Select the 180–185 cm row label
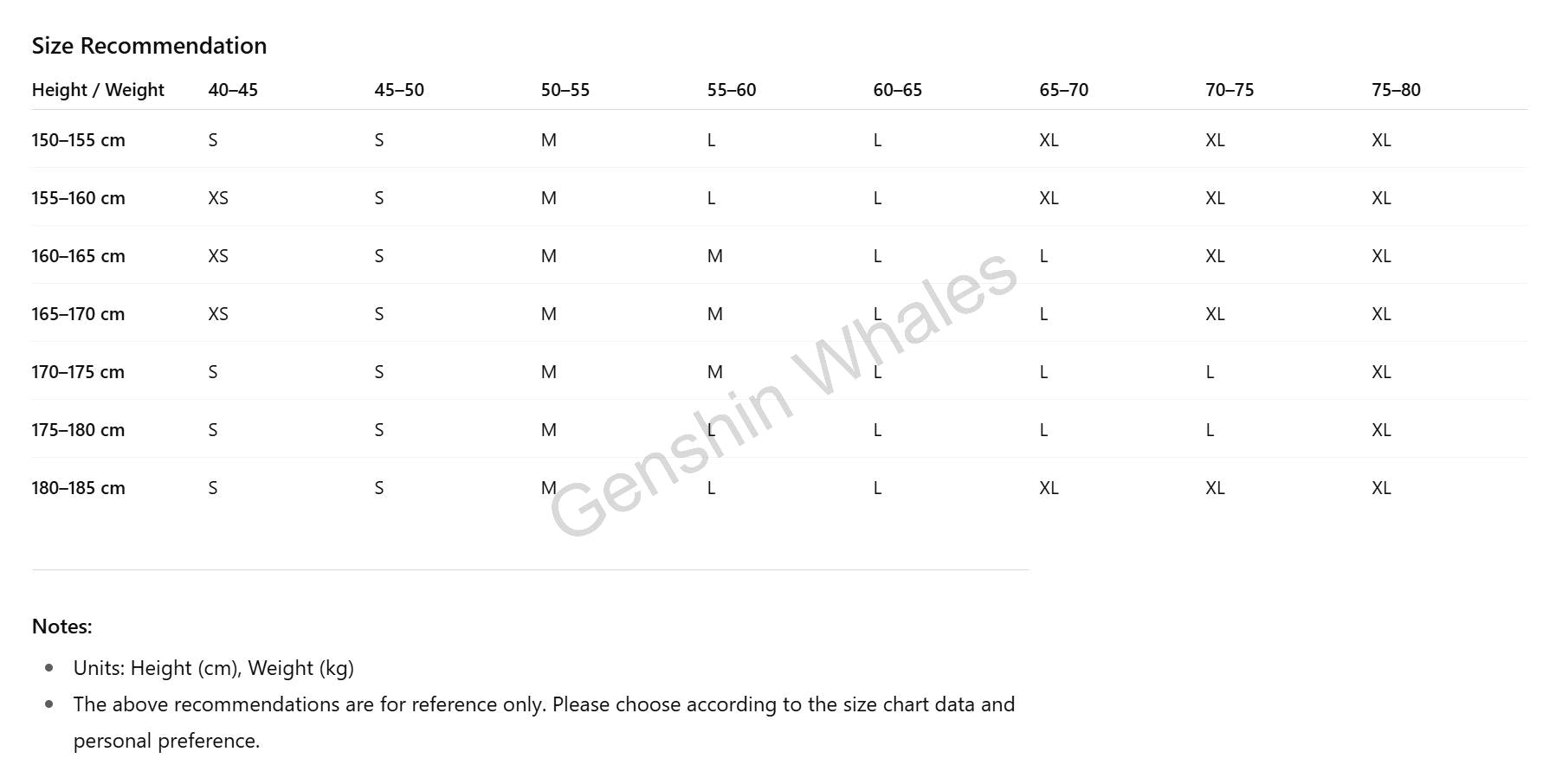Viewport: 1562px width, 784px height. 78,488
